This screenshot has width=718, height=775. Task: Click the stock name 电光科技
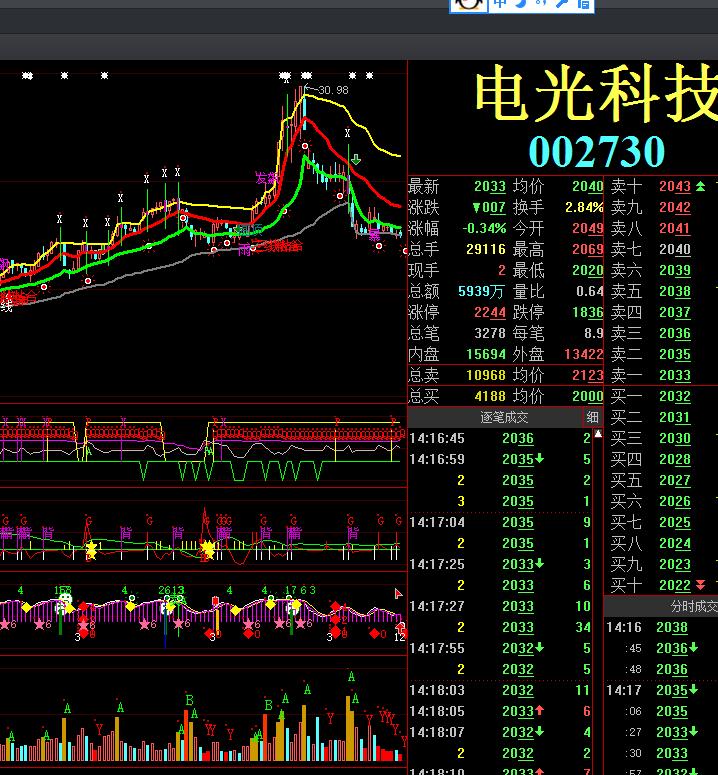(x=596, y=94)
